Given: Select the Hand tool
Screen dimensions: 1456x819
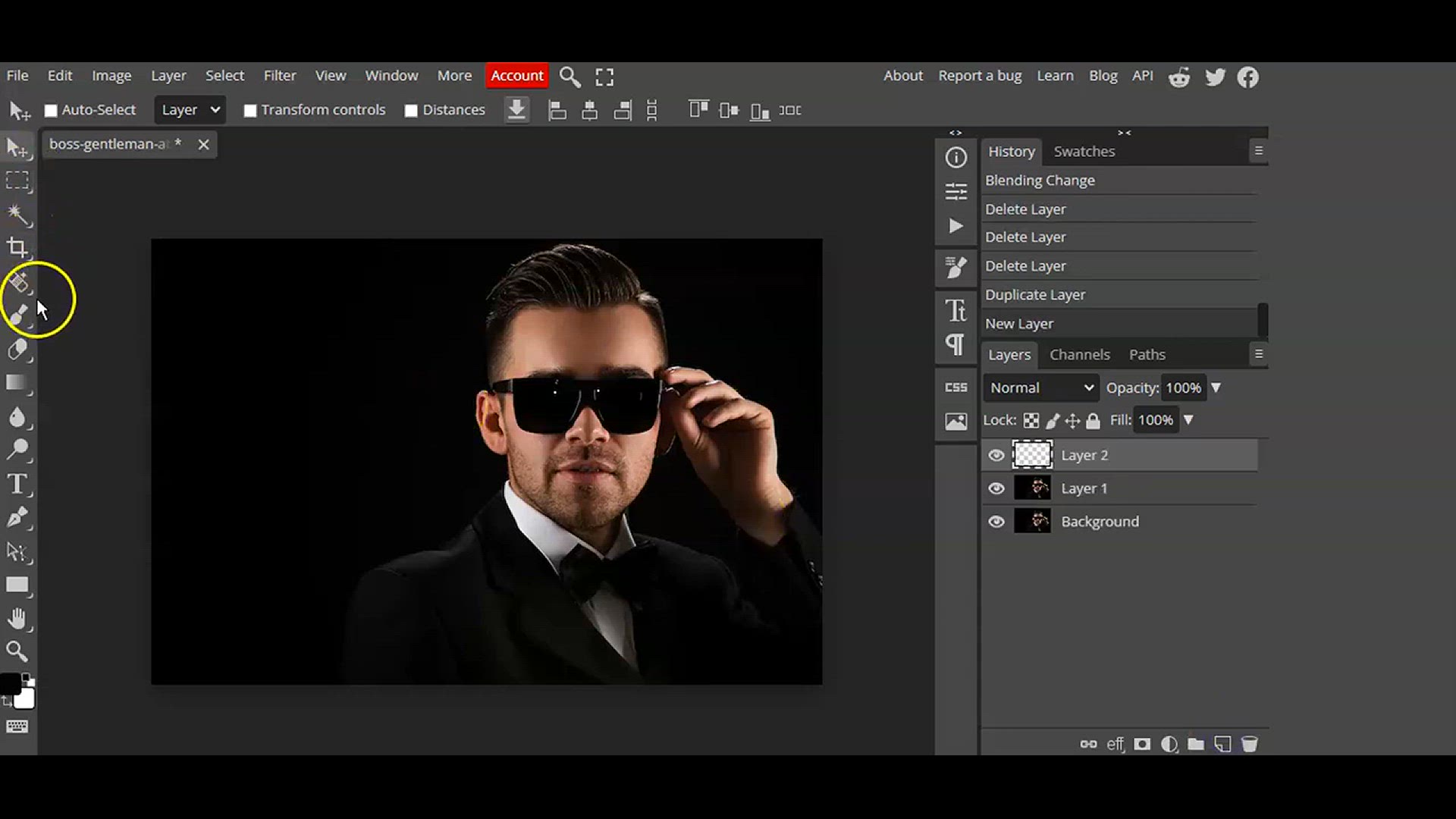Looking at the screenshot, I should pos(17,619).
